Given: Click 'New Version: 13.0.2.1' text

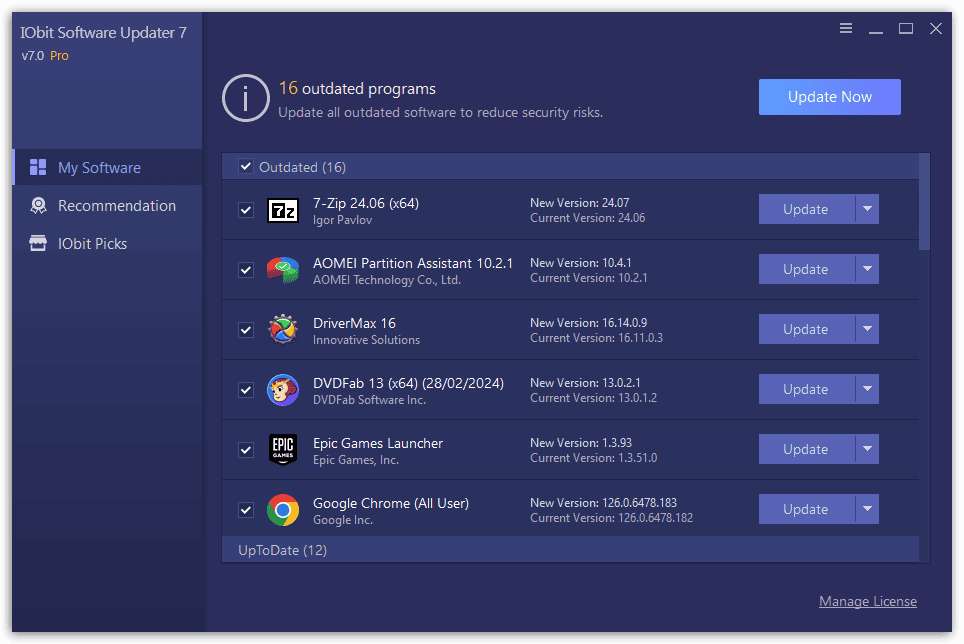Looking at the screenshot, I should point(585,382).
